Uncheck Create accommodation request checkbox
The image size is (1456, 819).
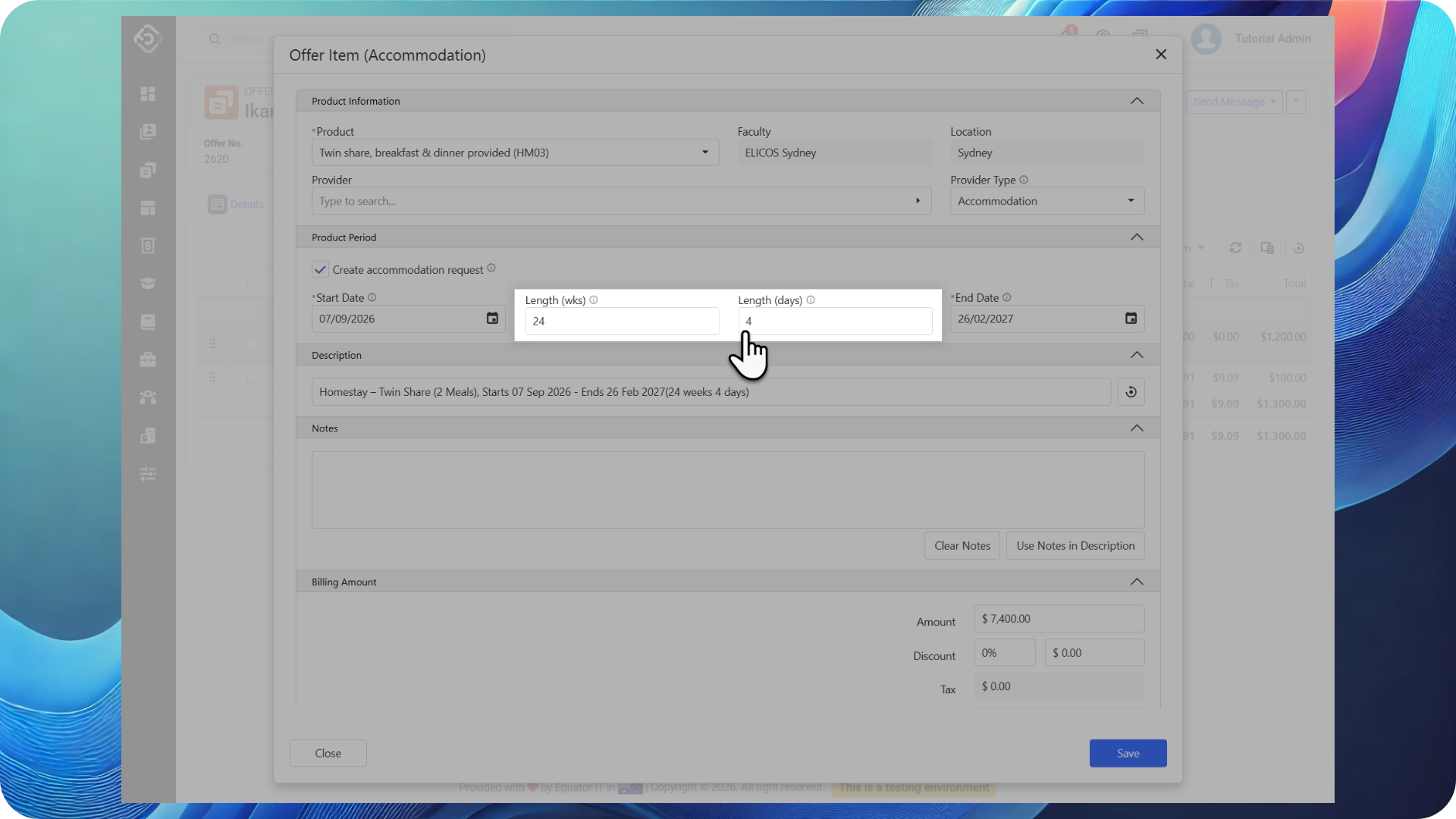point(320,270)
